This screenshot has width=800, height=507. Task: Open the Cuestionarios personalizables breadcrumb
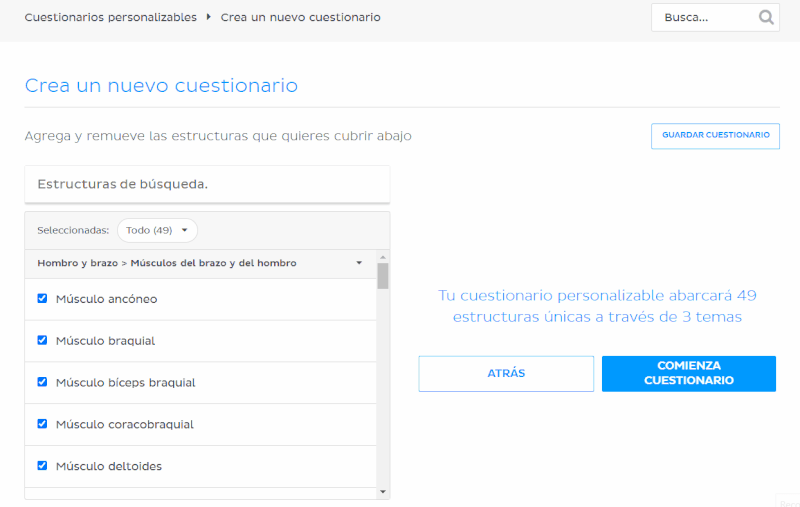(x=111, y=17)
